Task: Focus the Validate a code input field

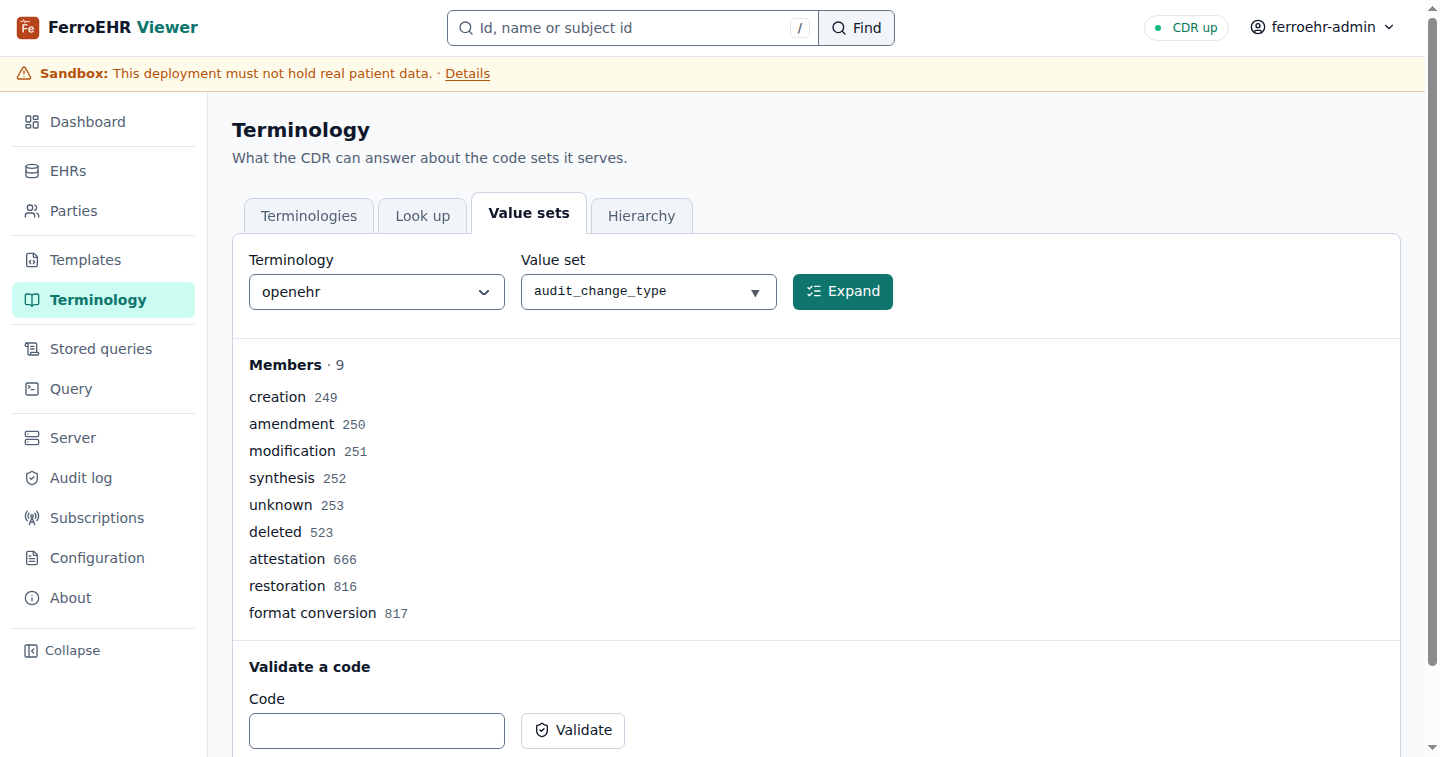Action: point(377,731)
